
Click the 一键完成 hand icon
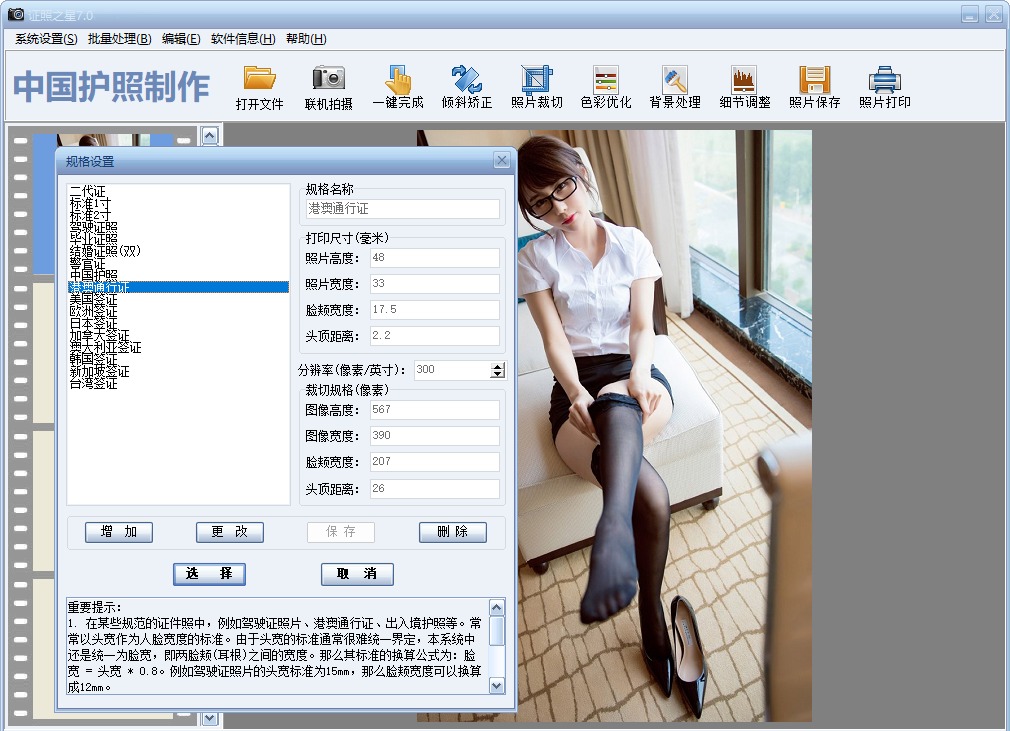[x=398, y=79]
